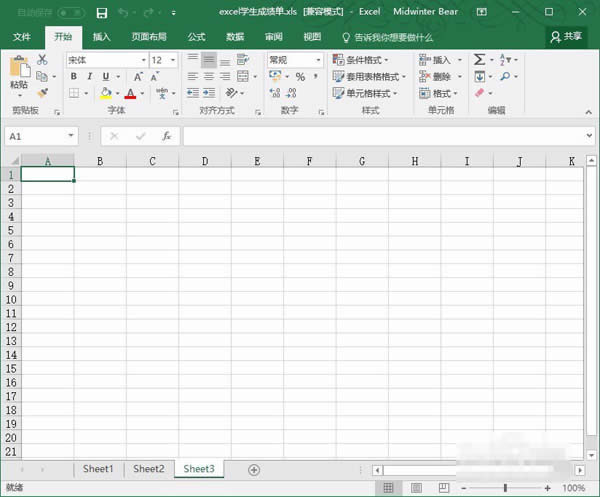Open Conditional Formatting dropdown

368,60
